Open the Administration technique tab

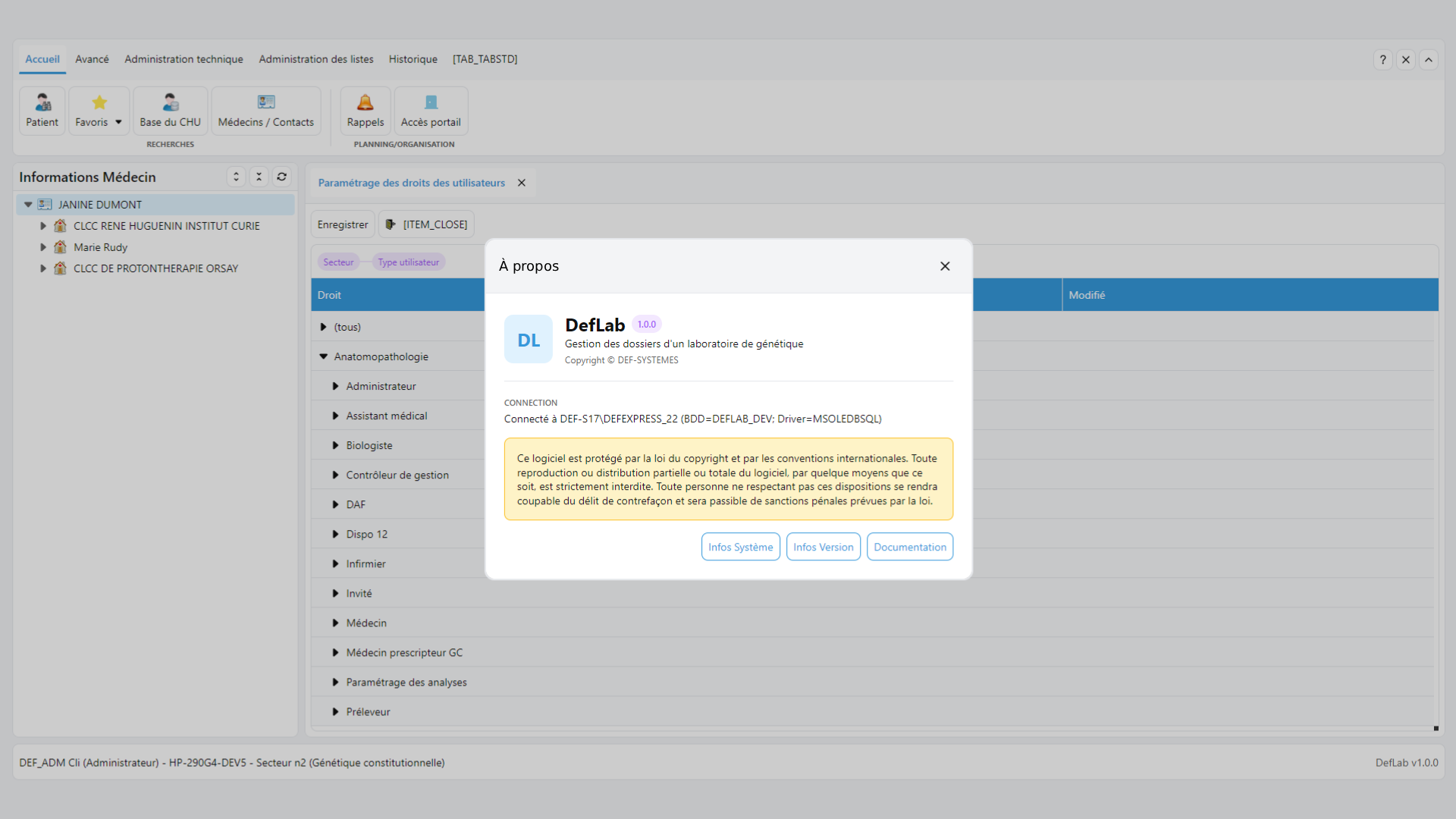[184, 59]
